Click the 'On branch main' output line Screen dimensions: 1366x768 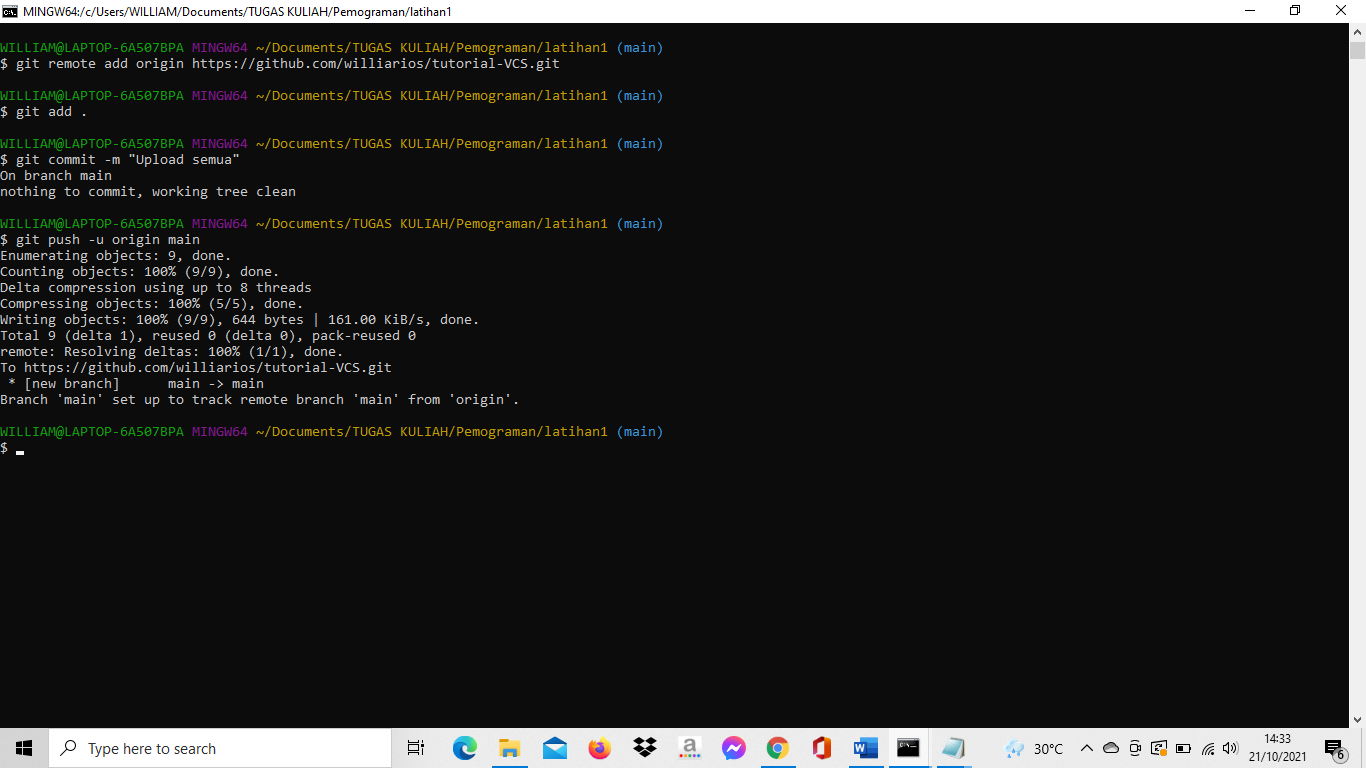(56, 176)
